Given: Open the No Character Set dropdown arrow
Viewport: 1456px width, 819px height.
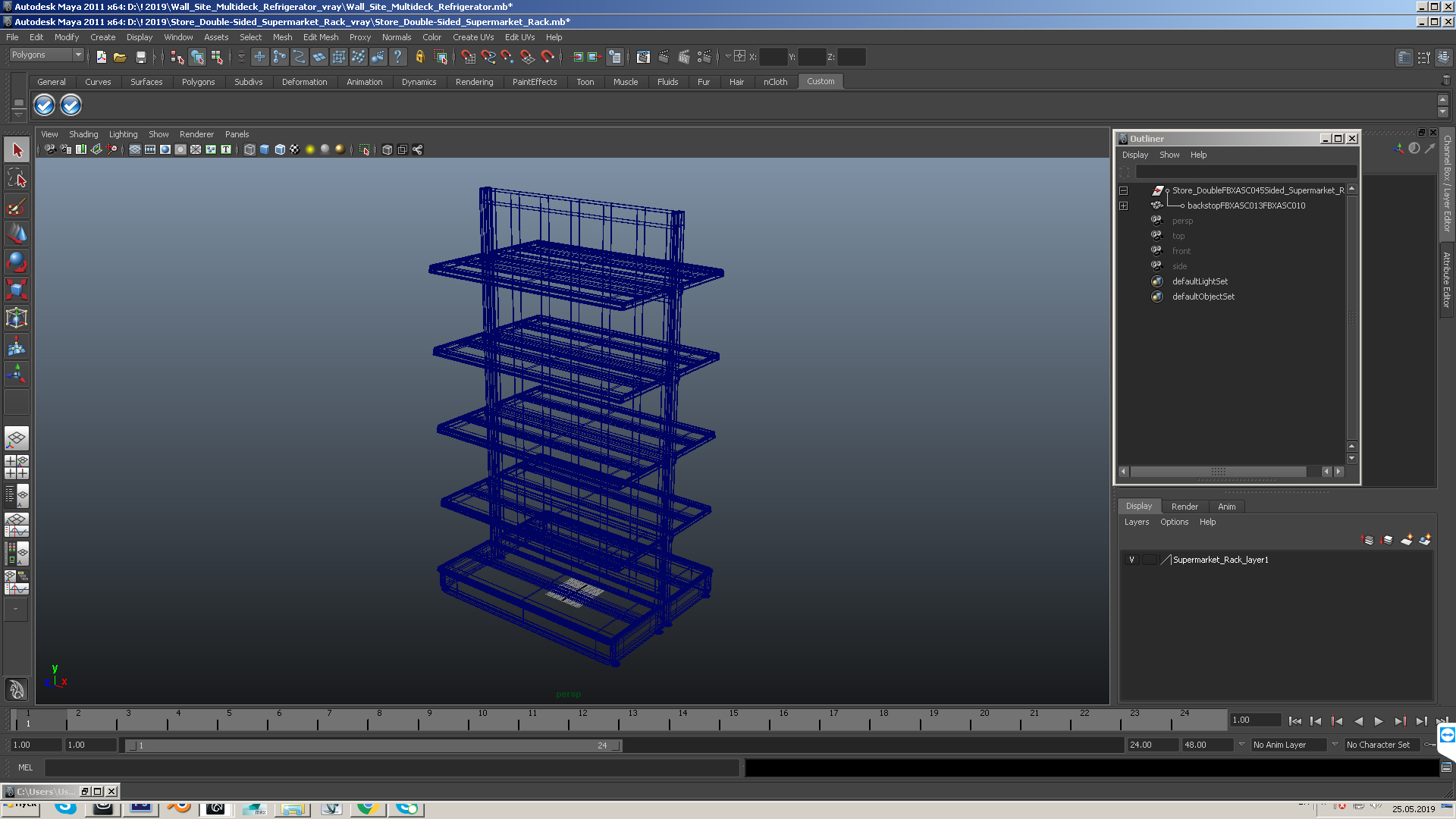Looking at the screenshot, I should (x=1335, y=745).
